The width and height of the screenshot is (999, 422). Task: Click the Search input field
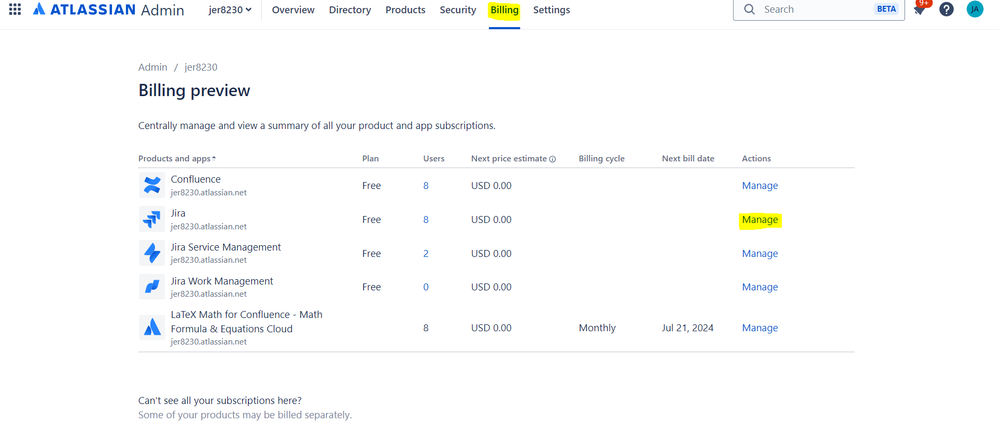pyautogui.click(x=819, y=10)
